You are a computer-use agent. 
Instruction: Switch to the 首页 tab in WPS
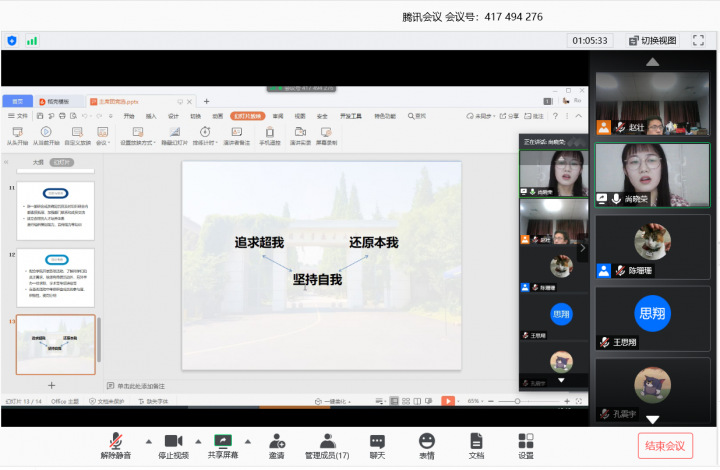17,101
